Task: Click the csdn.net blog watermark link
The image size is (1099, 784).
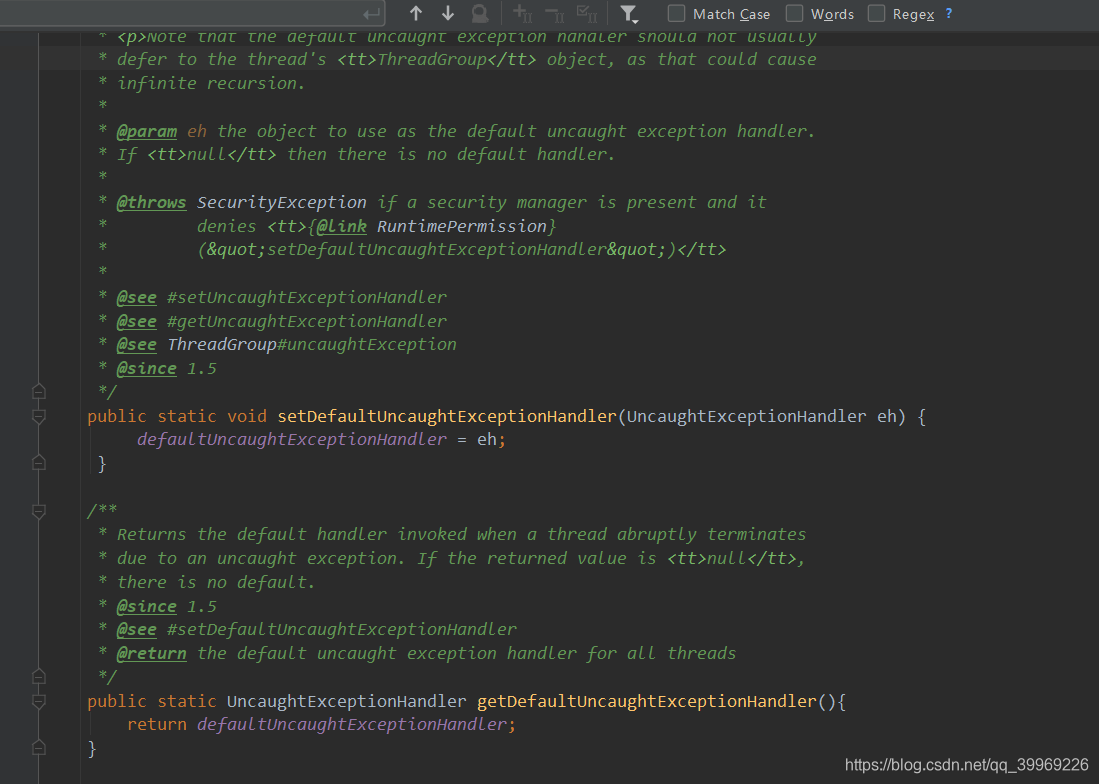Action: tap(966, 764)
